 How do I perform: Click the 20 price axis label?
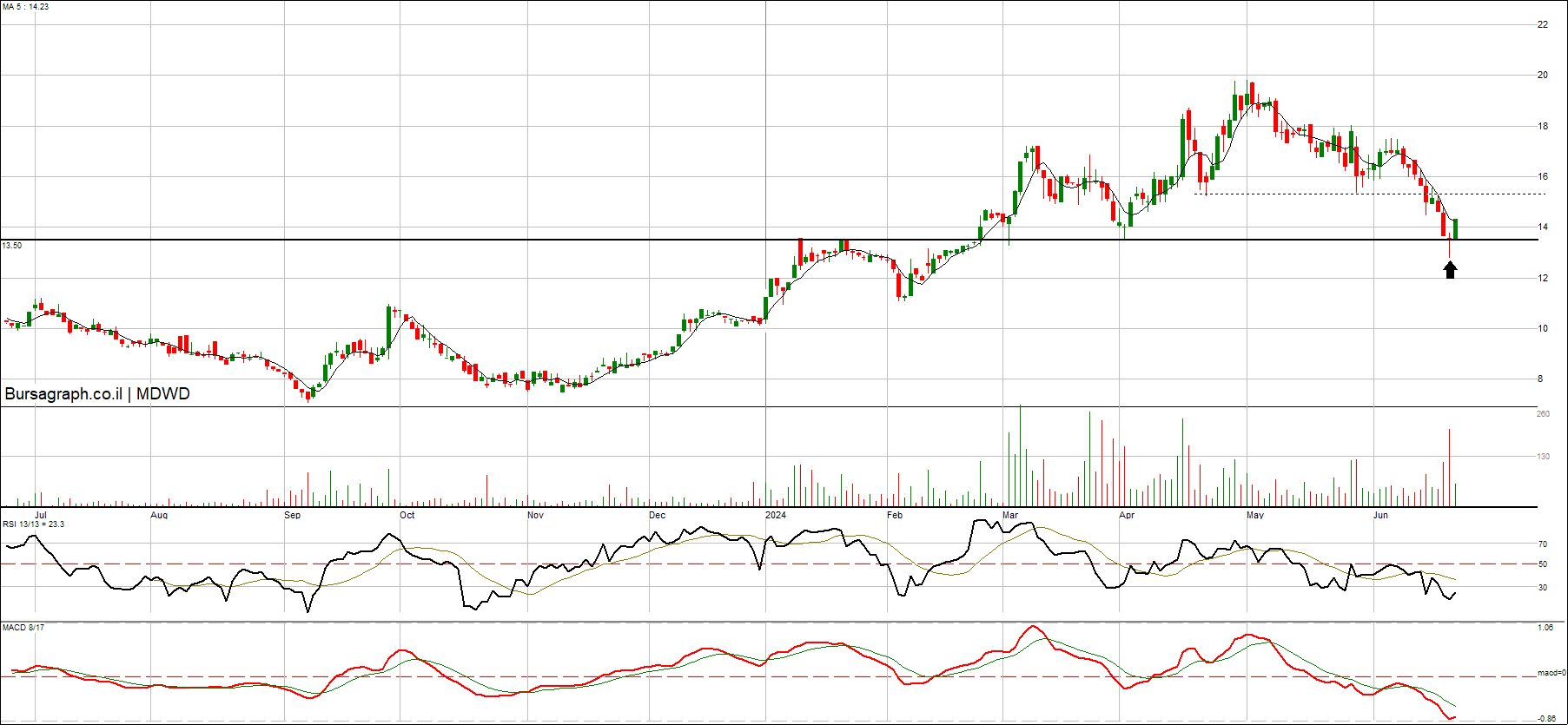click(1543, 76)
